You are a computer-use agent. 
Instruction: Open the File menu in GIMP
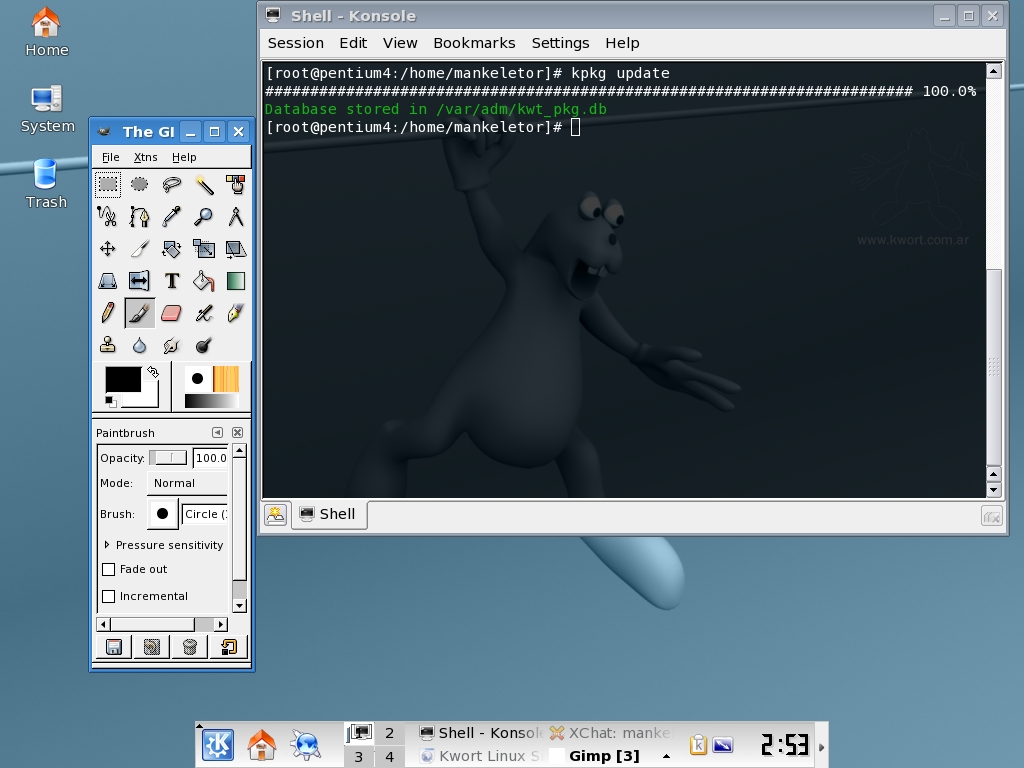click(x=110, y=157)
